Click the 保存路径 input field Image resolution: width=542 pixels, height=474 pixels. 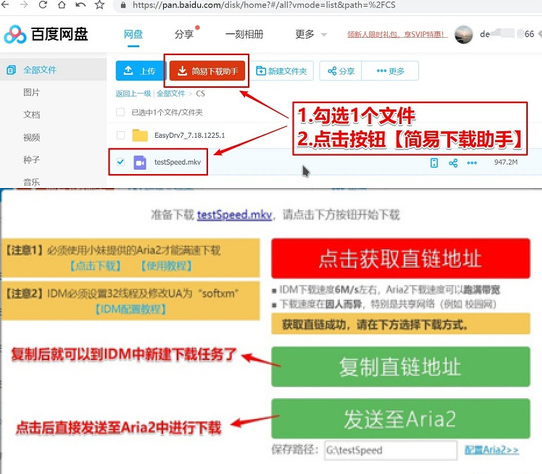pos(391,450)
